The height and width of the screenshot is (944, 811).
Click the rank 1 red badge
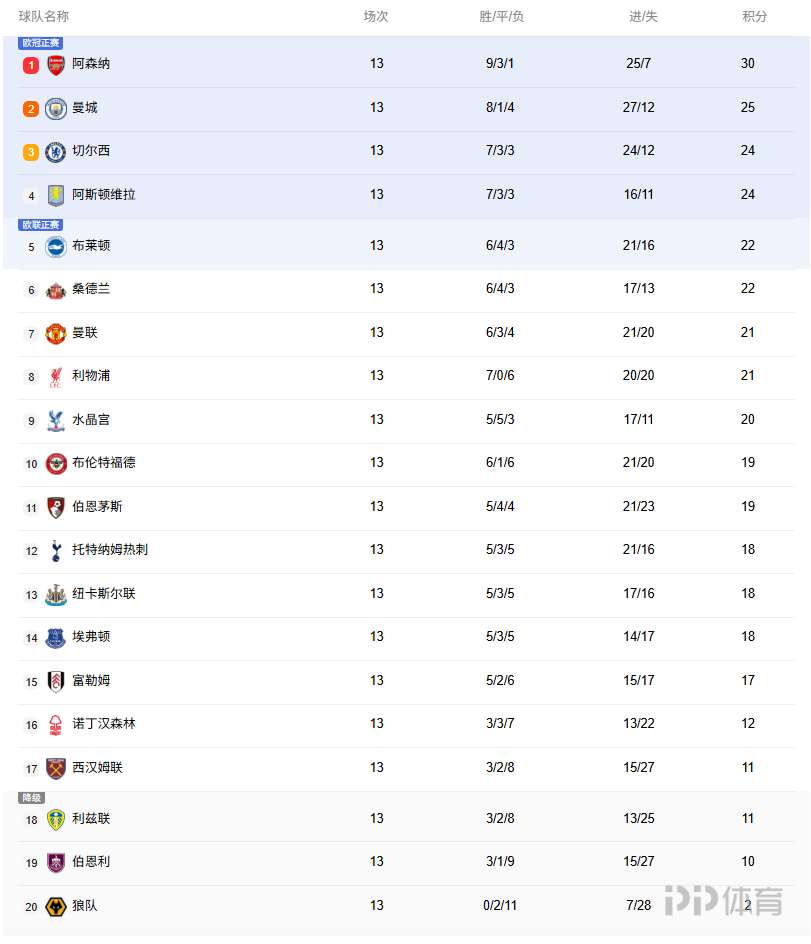pyautogui.click(x=31, y=65)
